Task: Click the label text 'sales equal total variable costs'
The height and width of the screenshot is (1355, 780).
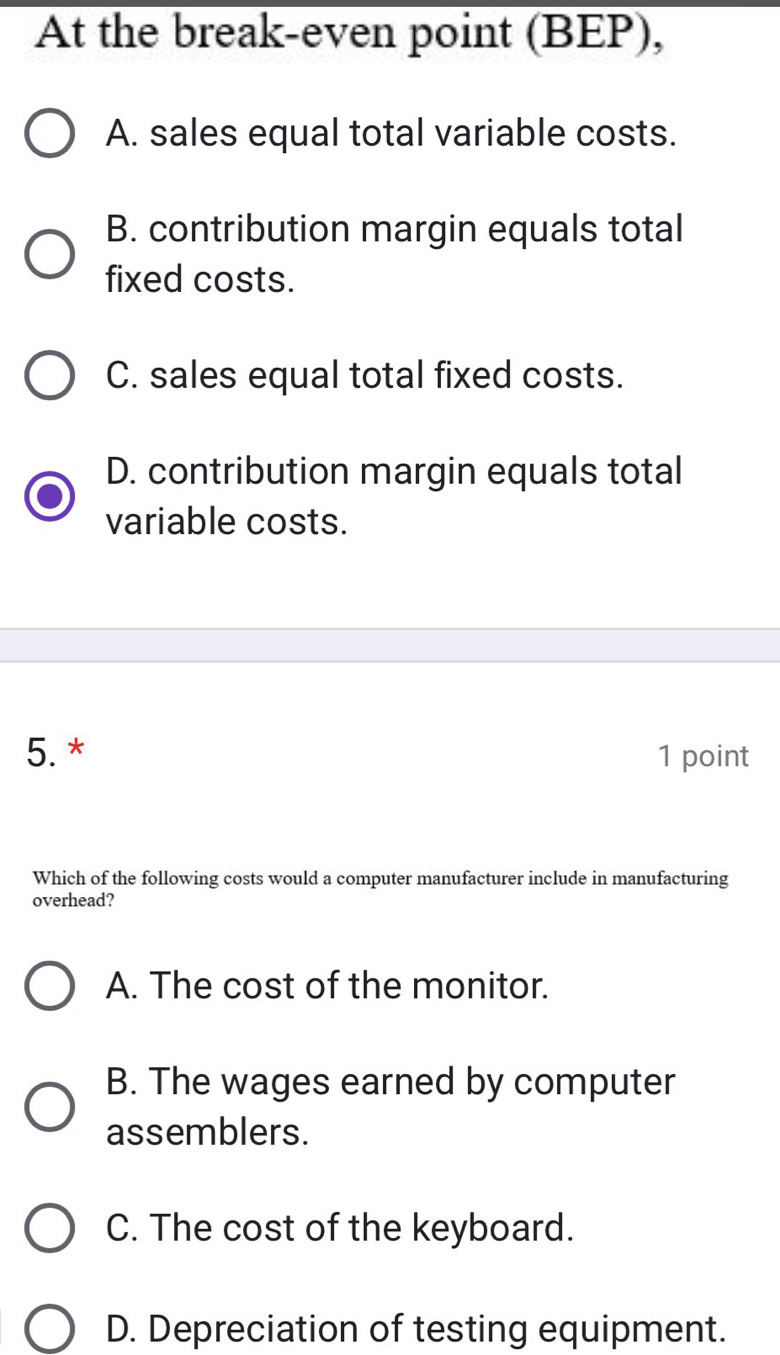Action: point(391,134)
